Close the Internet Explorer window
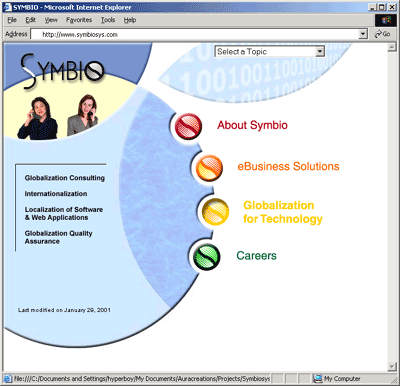This screenshot has width=400, height=386. pos(392,7)
